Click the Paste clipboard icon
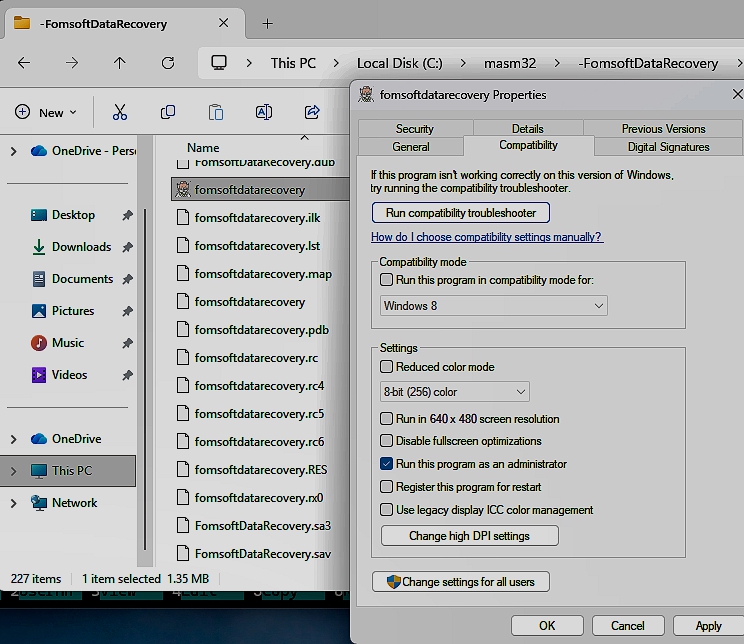Viewport: 744px width, 644px height. (x=216, y=112)
